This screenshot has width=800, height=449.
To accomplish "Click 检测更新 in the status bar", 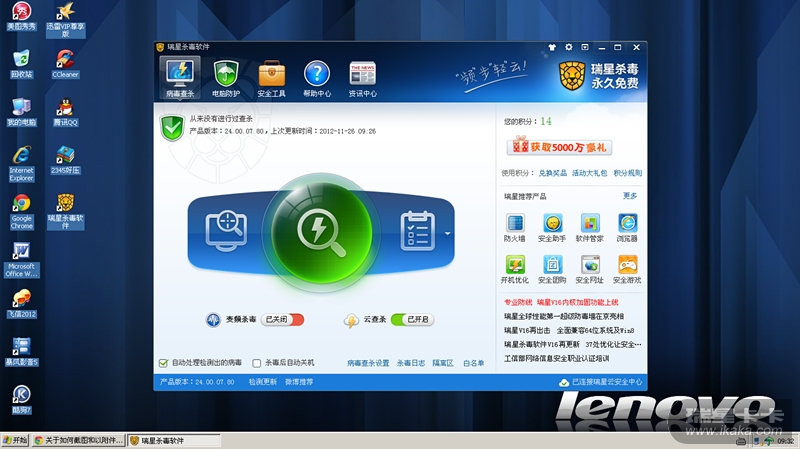I will pos(263,382).
